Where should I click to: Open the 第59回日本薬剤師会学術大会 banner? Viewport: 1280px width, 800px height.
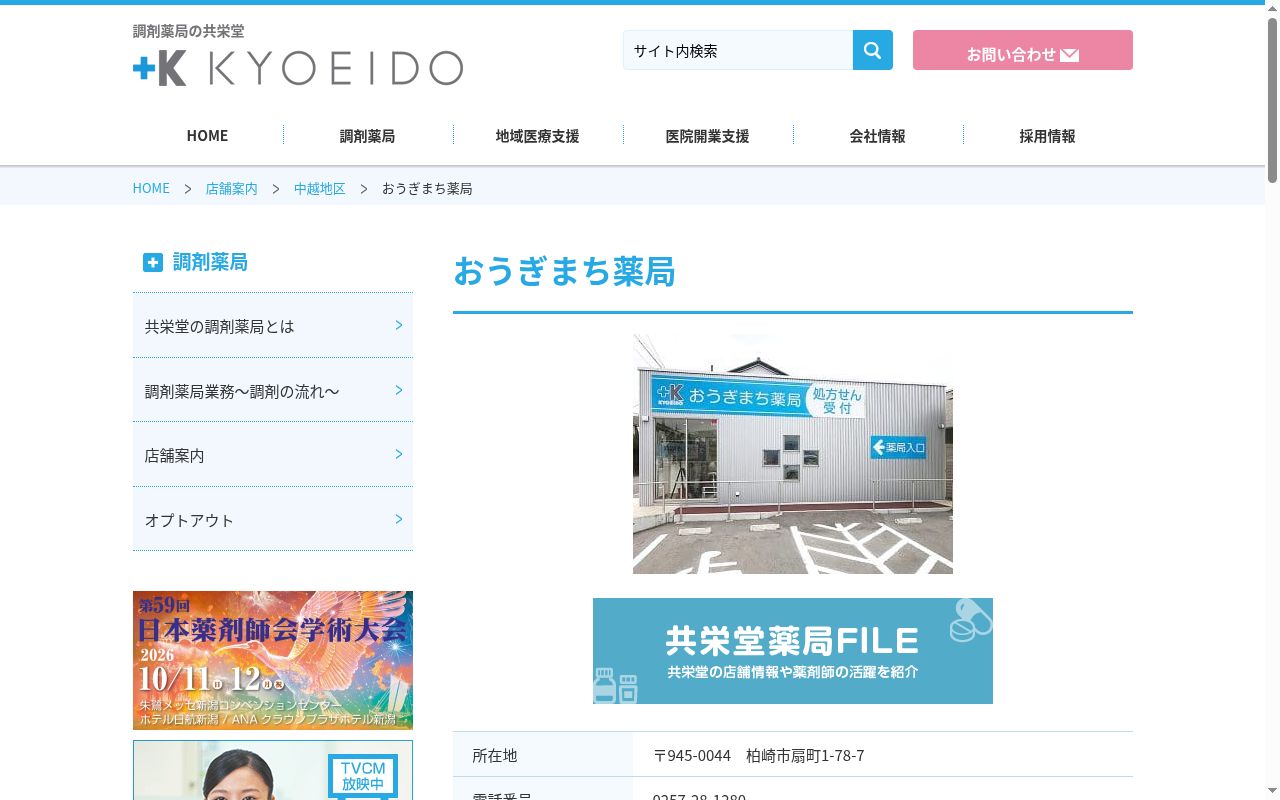point(273,660)
